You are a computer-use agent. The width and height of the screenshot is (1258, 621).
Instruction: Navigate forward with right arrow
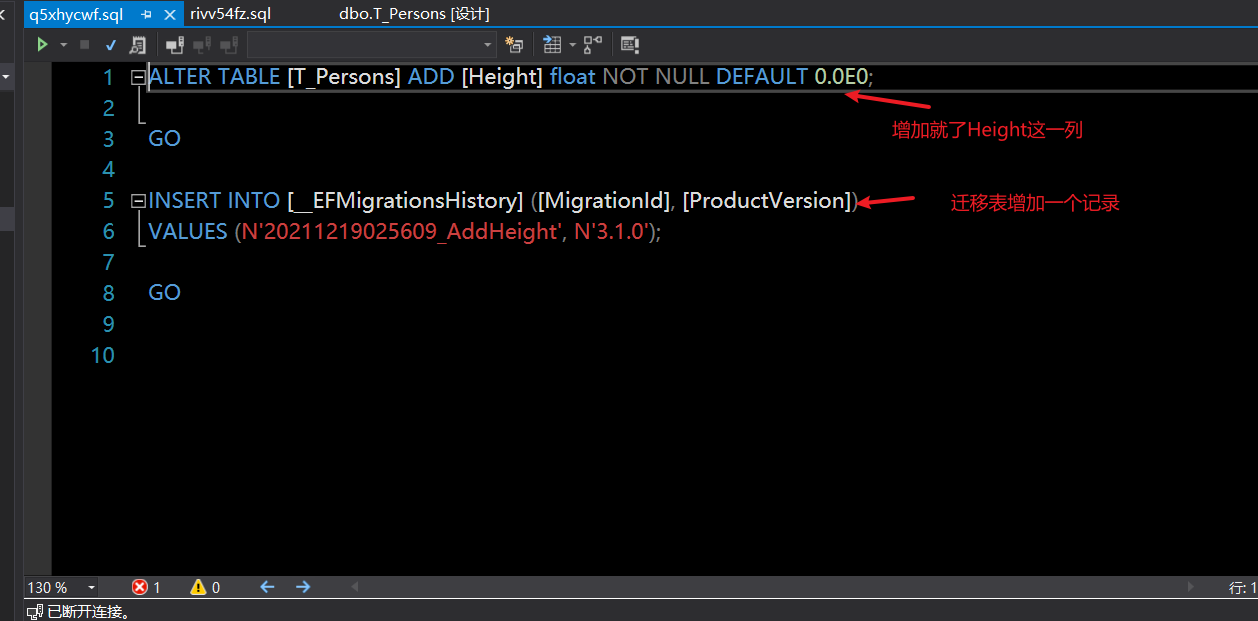pyautogui.click(x=303, y=587)
